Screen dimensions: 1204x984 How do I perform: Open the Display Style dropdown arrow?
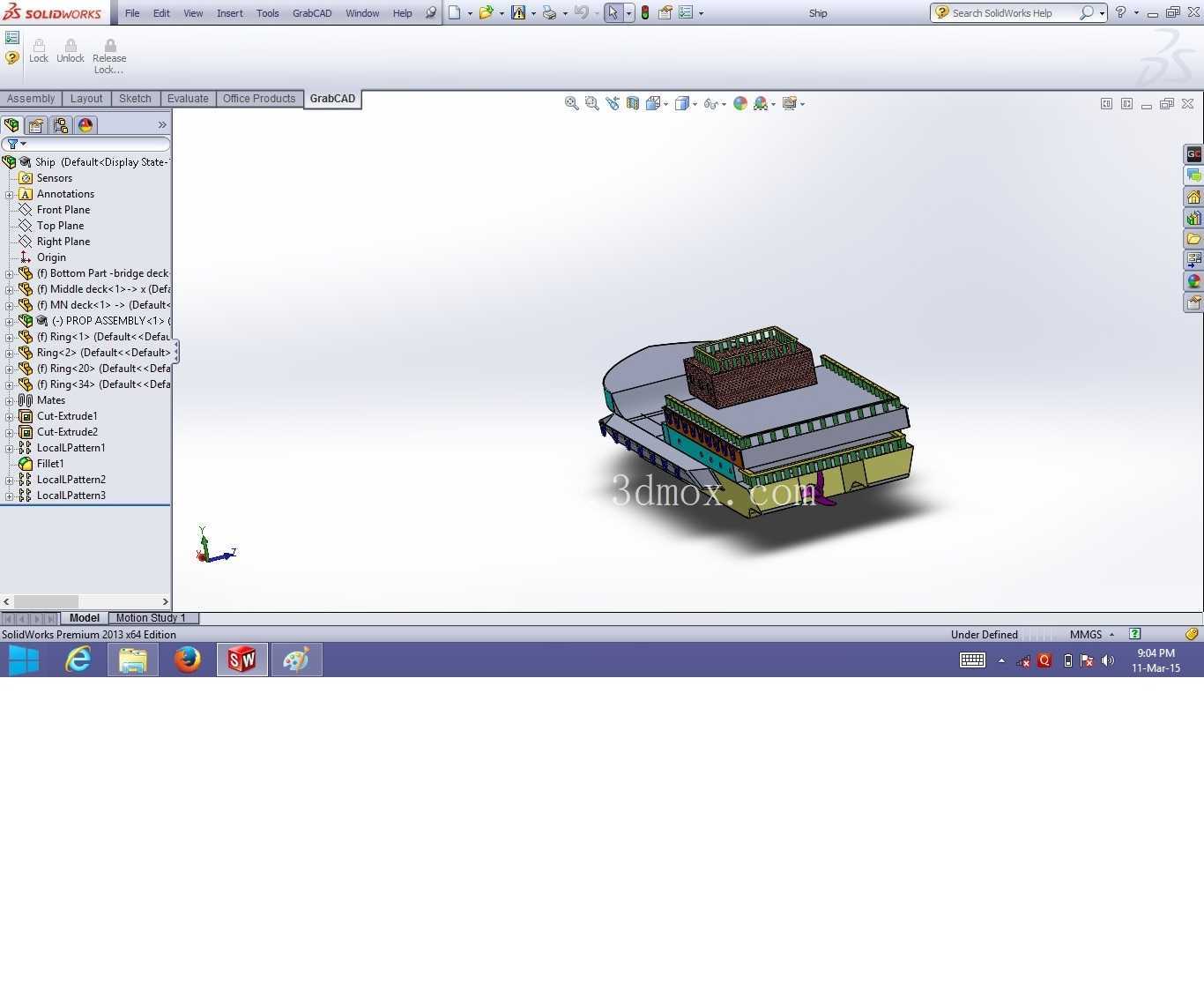pos(695,104)
